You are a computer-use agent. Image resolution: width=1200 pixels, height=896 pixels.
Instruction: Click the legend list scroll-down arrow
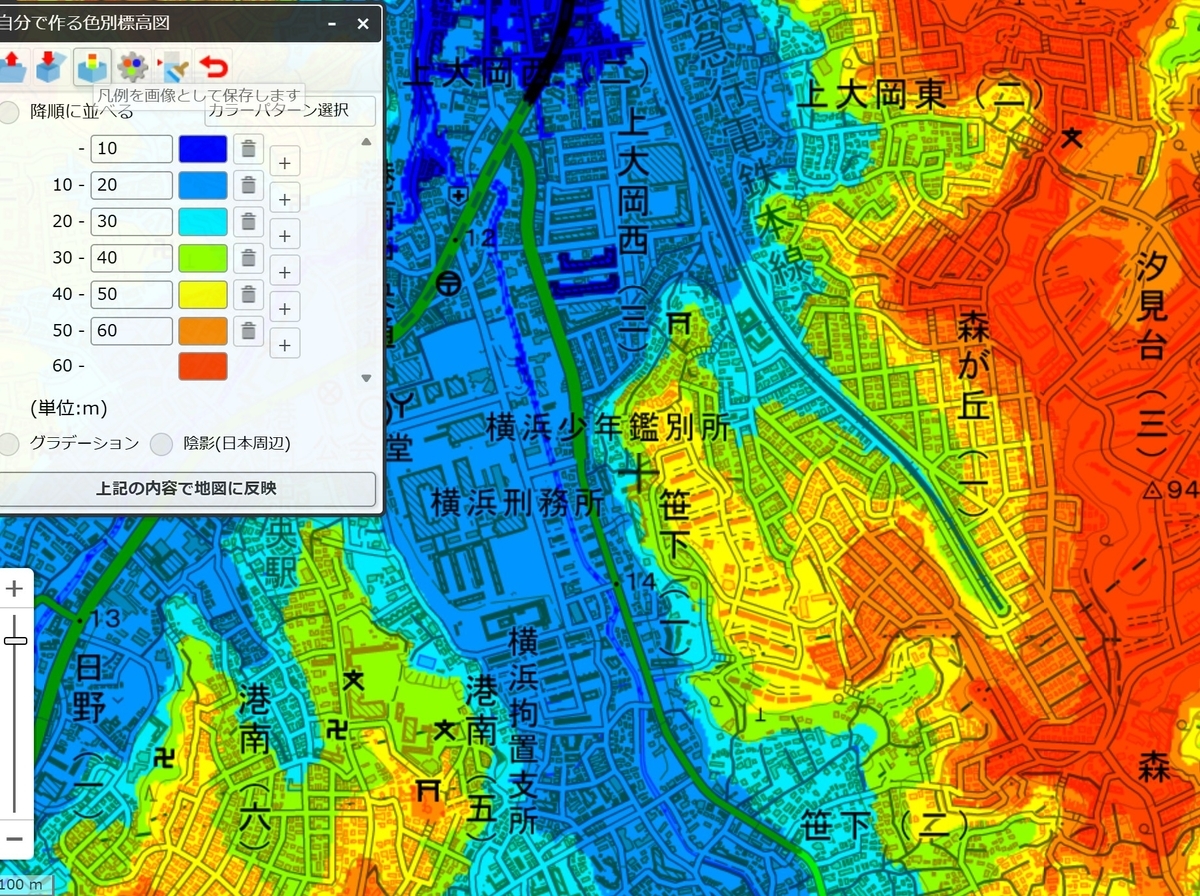[366, 378]
